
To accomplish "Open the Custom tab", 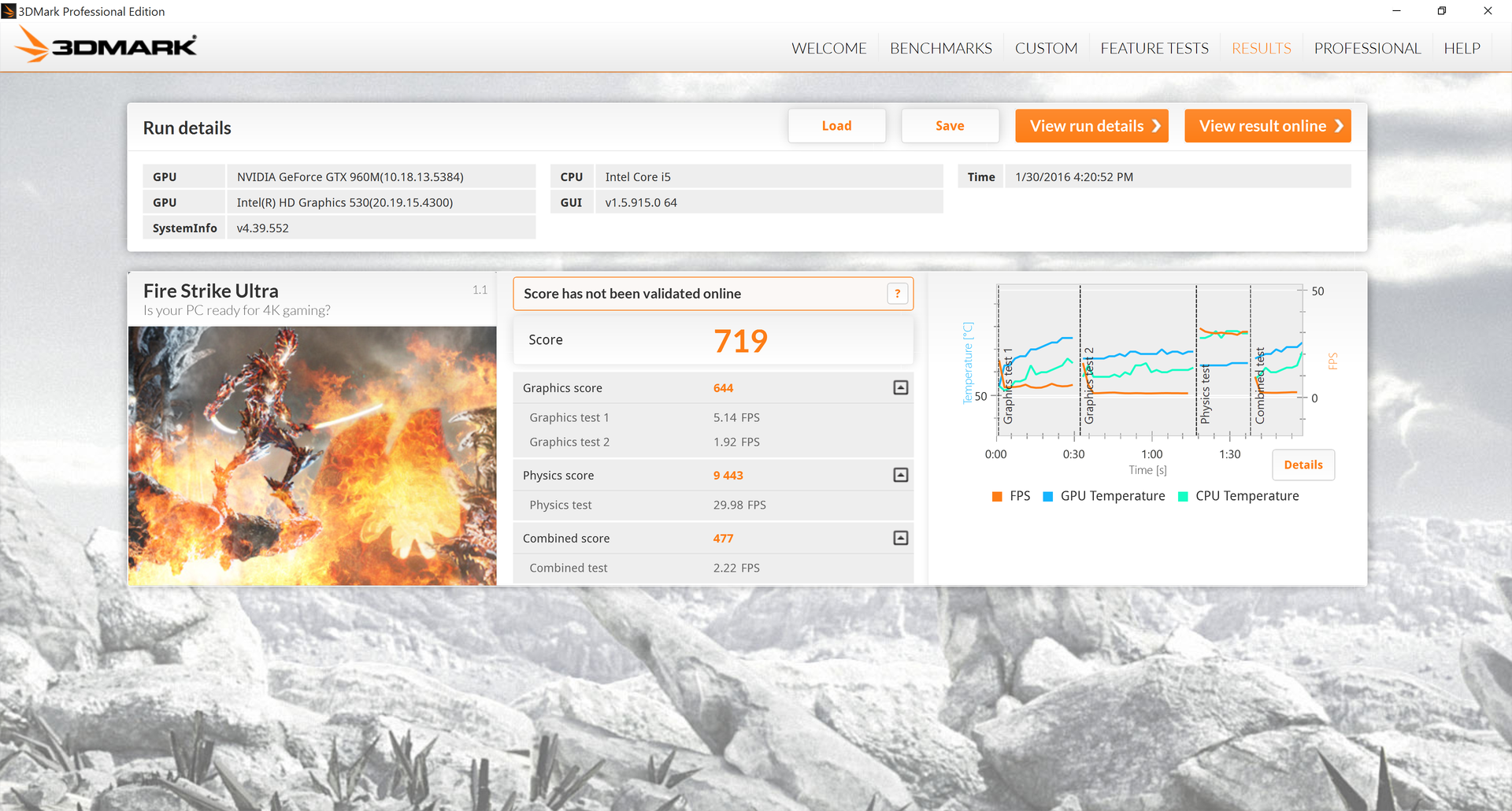I will (x=1046, y=48).
